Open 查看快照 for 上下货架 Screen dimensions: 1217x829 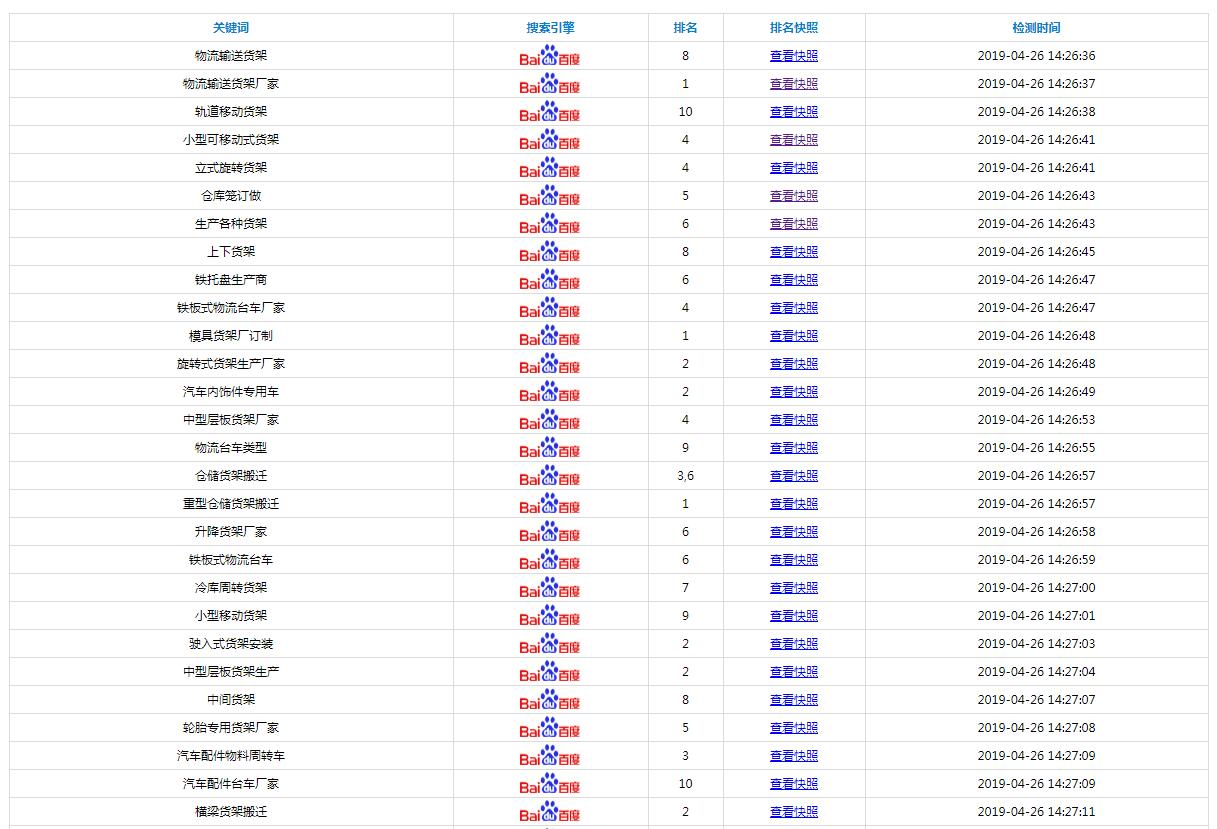pyautogui.click(x=794, y=252)
